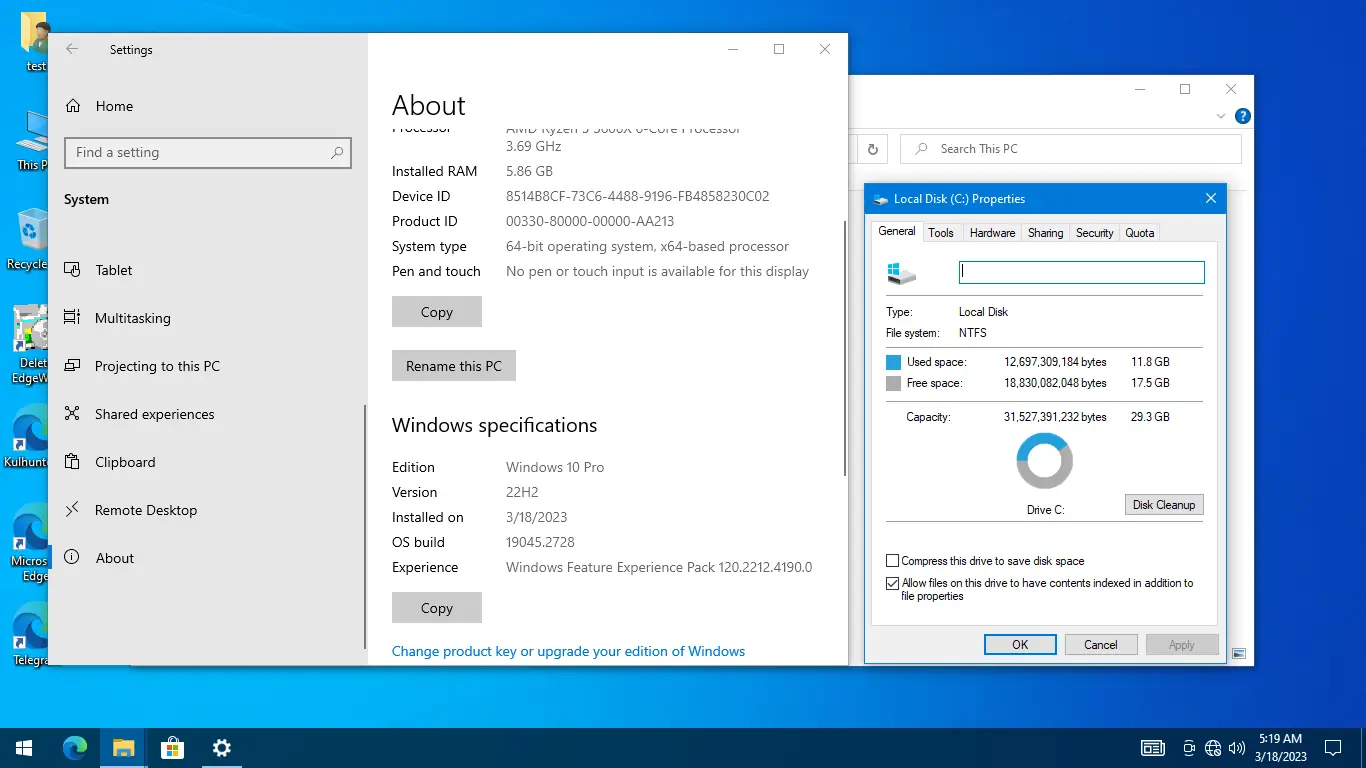Click the Disk Cleanup button
The height and width of the screenshot is (768, 1366).
pyautogui.click(x=1163, y=505)
